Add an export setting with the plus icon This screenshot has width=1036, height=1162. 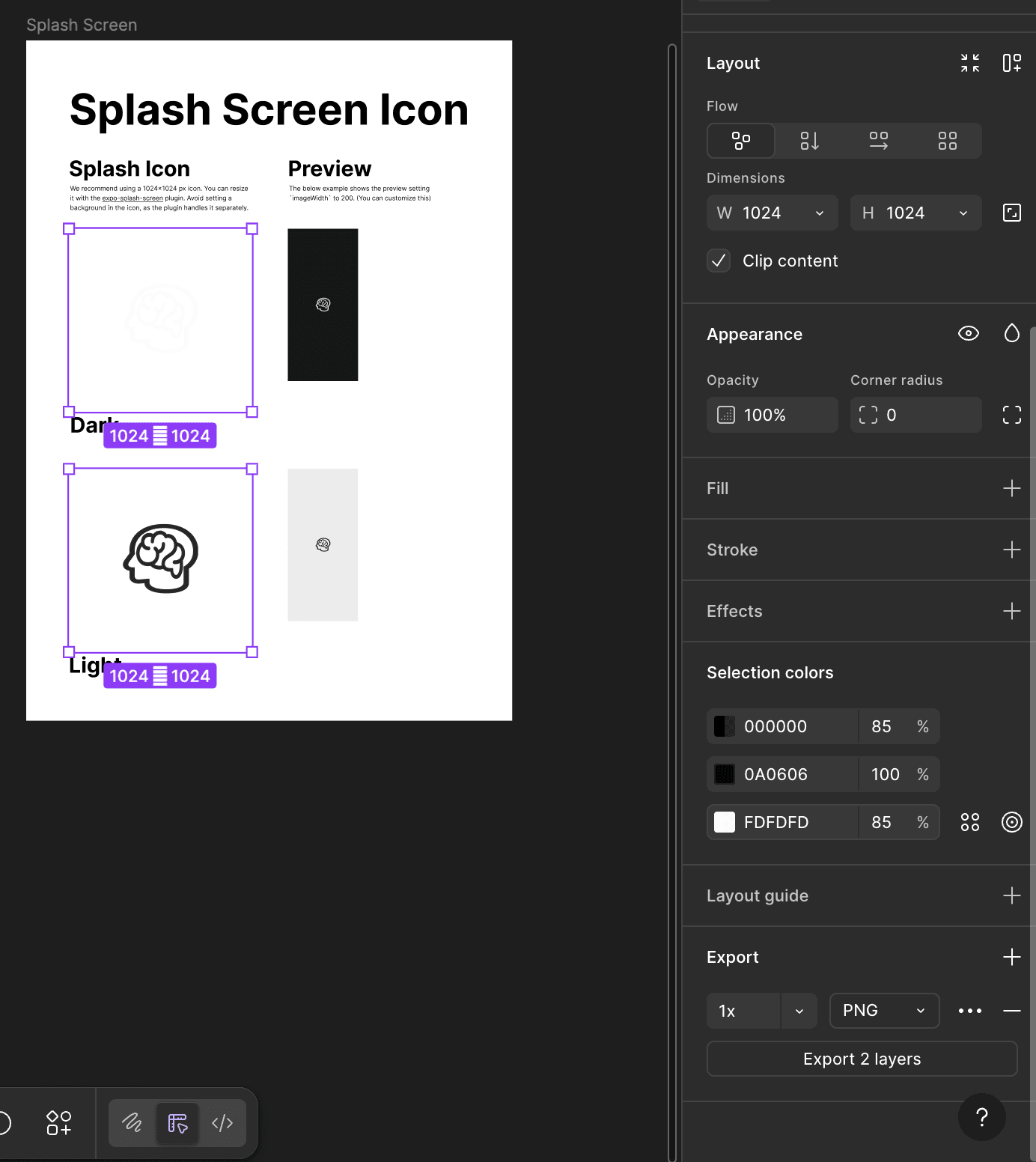pyautogui.click(x=1012, y=957)
